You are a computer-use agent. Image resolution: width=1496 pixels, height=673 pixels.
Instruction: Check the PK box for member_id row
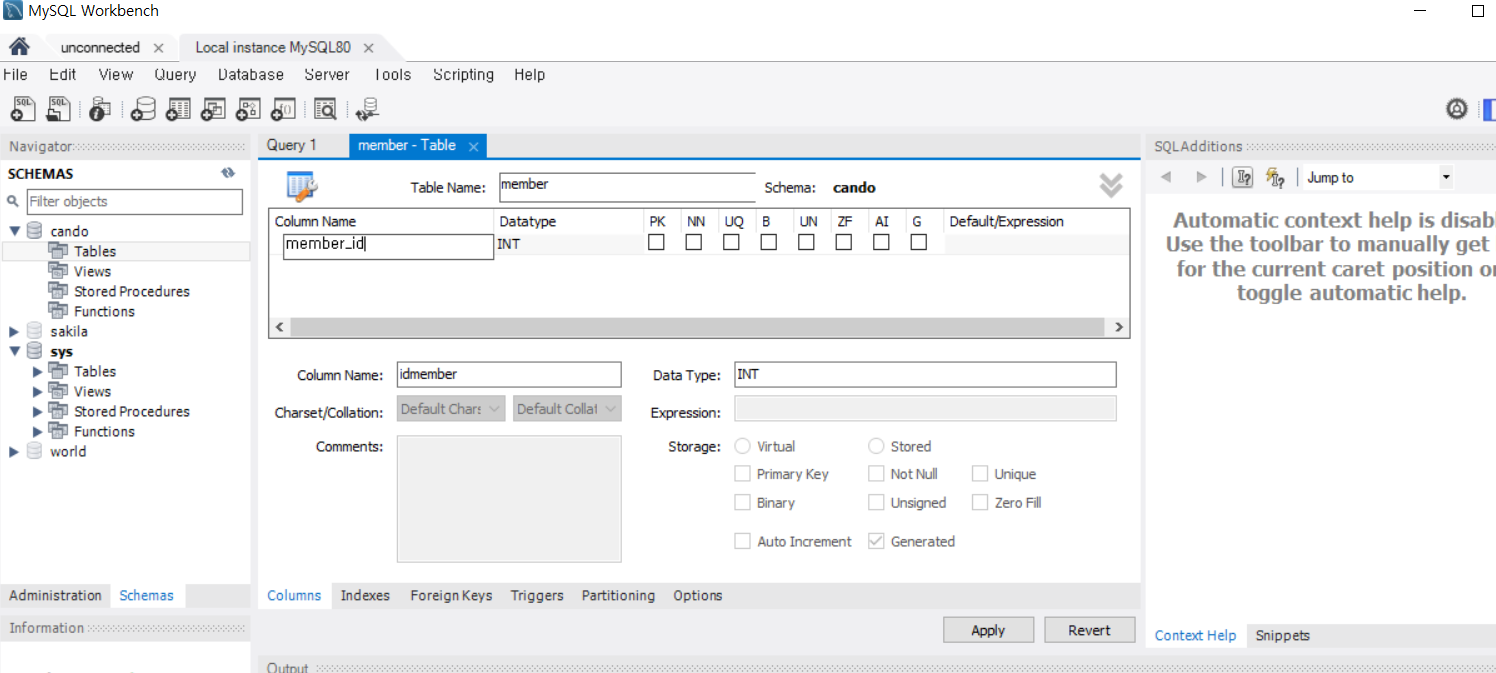click(x=656, y=242)
